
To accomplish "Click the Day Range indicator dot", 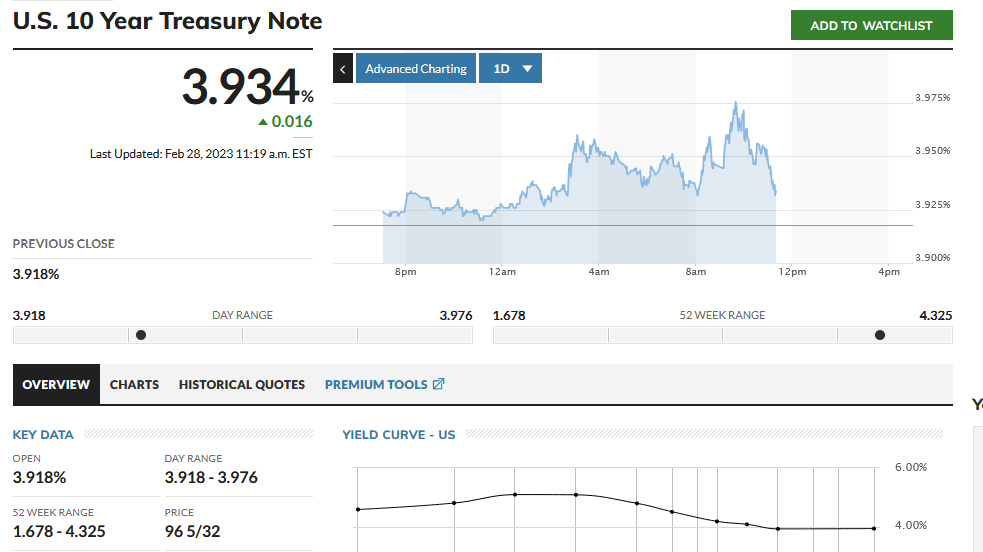I will tap(141, 335).
